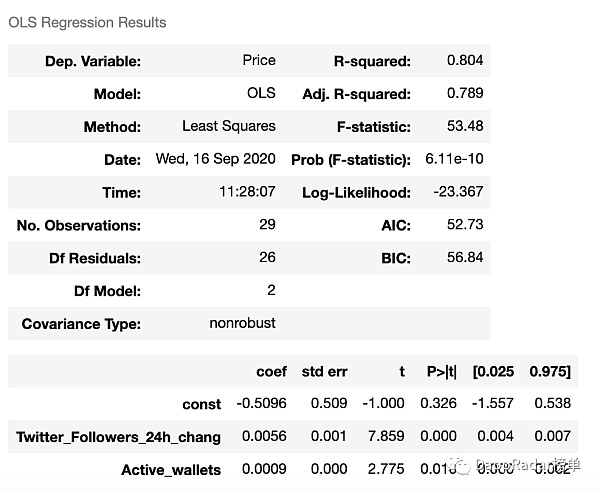Screen dimensions: 600x492
Task: Select the F-statistic value 53.48
Action: click(465, 126)
